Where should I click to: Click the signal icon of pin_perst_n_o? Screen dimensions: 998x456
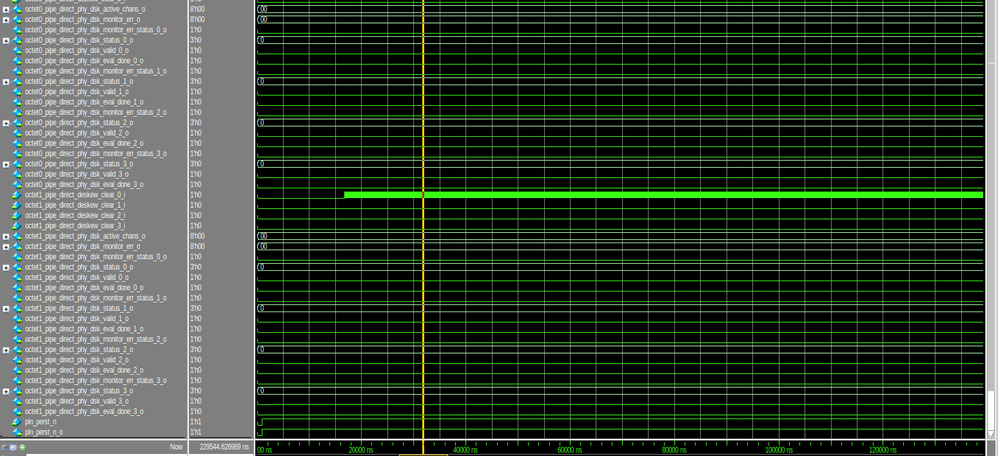17,432
